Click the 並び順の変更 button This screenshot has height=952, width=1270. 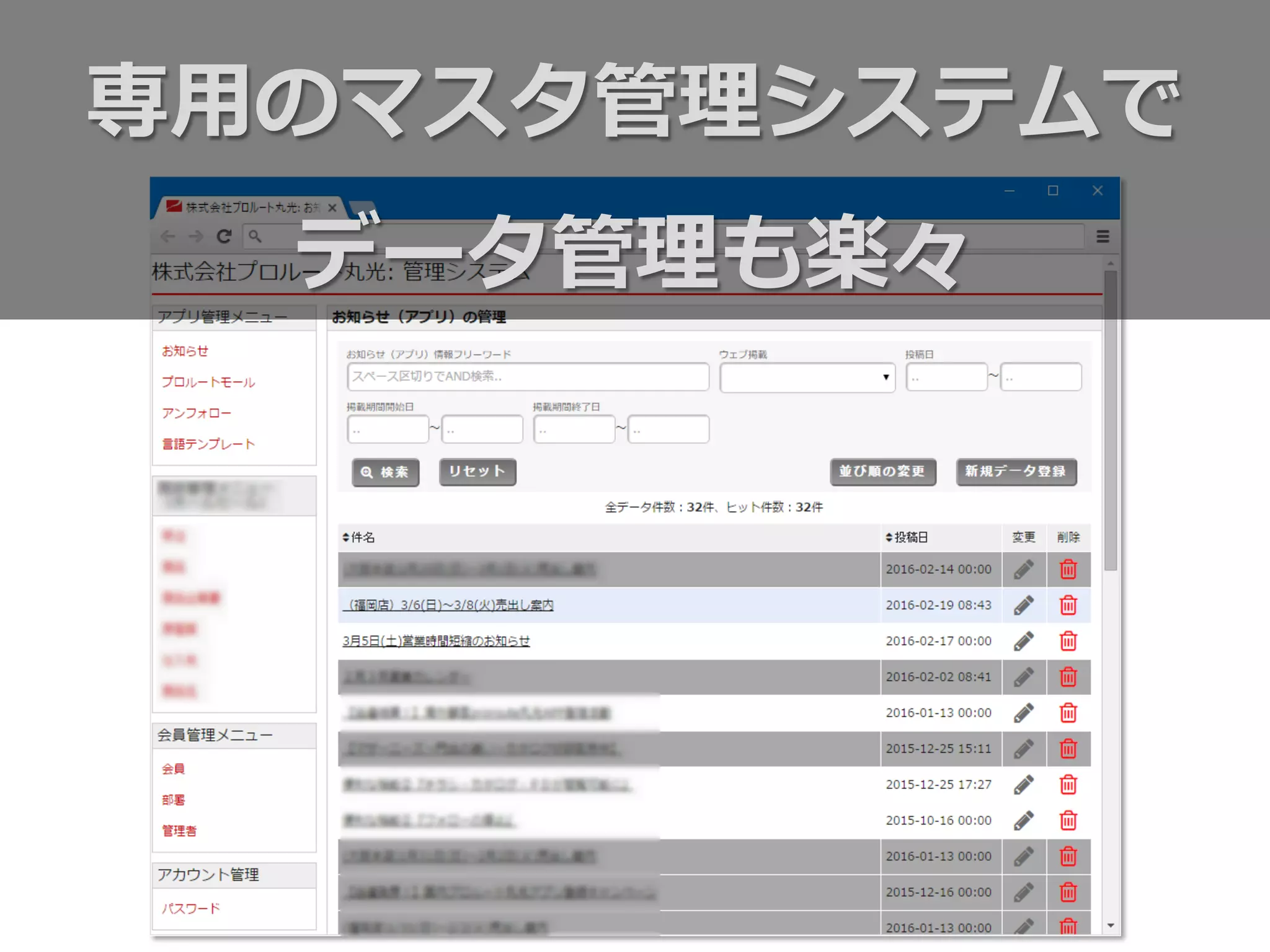[883, 472]
